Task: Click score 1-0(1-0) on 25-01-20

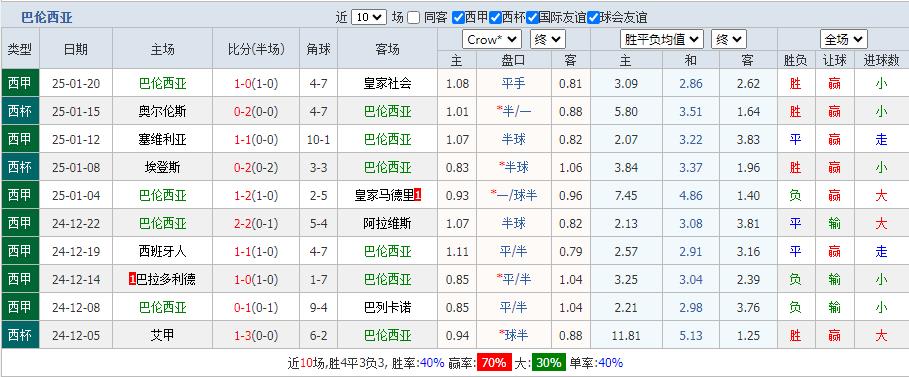Action: 256,84
